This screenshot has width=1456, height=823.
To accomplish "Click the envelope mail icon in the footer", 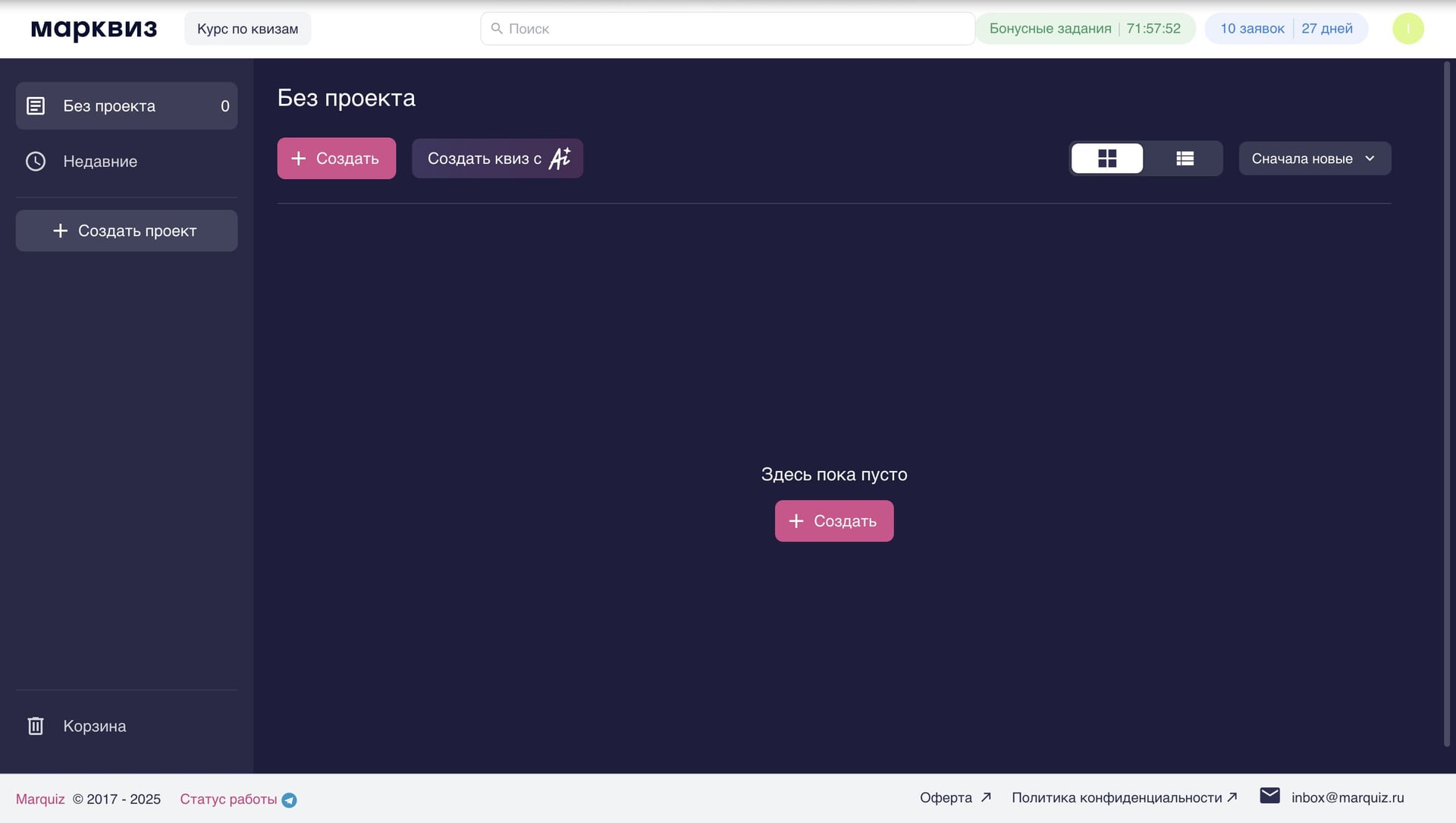I will tap(1269, 796).
